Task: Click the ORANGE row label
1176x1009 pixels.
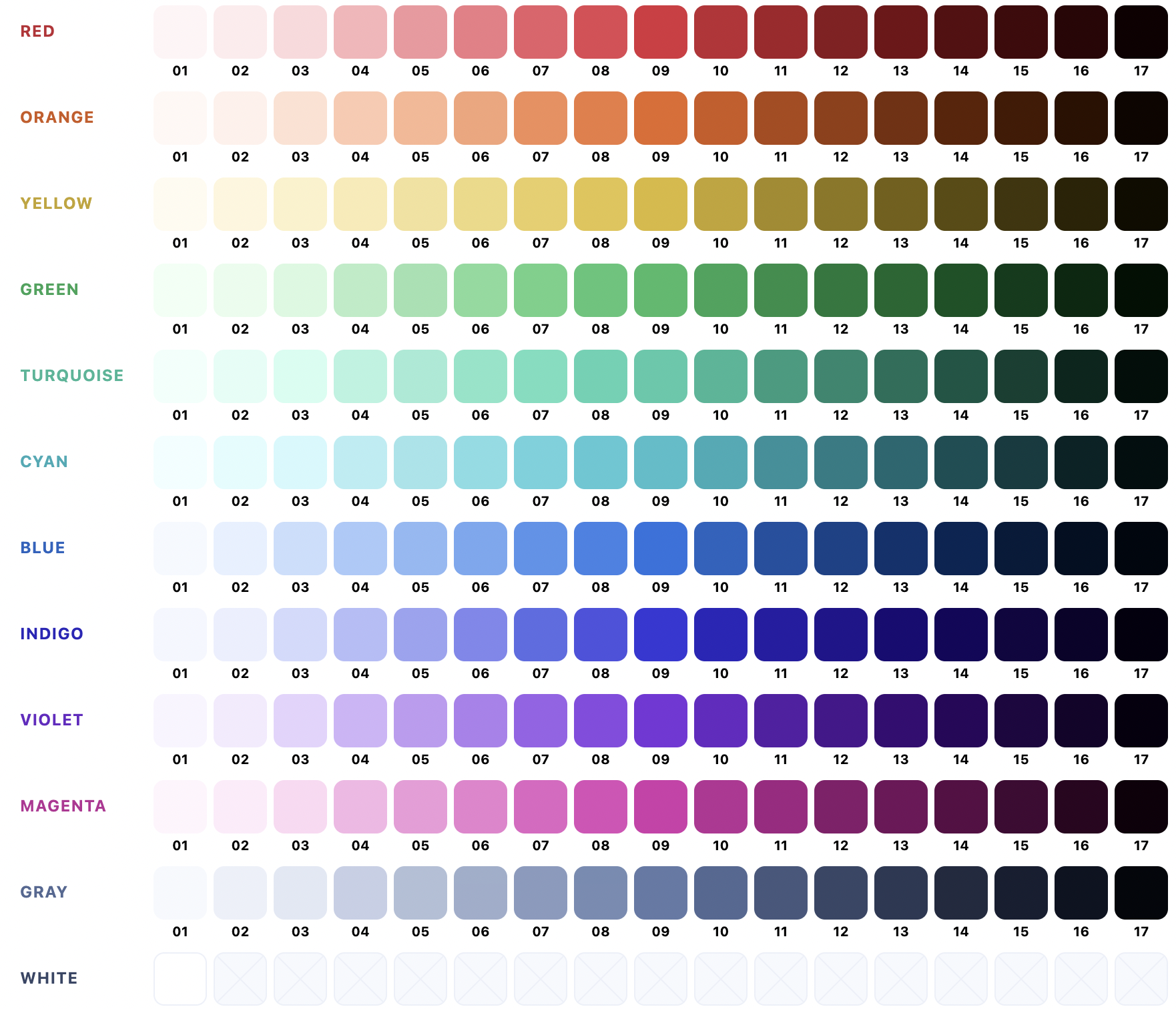Action: 57,117
